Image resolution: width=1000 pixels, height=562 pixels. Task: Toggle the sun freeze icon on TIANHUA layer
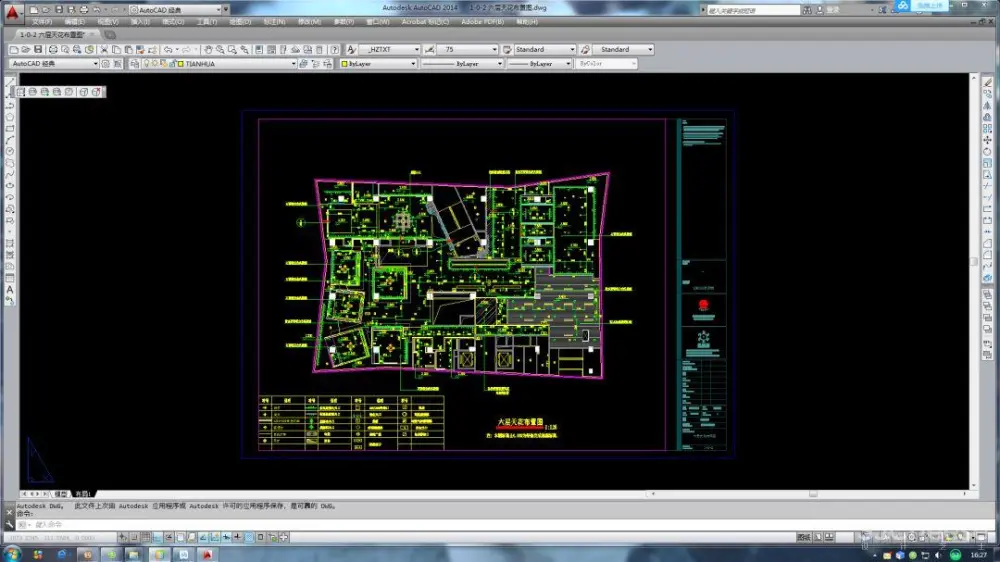click(154, 63)
